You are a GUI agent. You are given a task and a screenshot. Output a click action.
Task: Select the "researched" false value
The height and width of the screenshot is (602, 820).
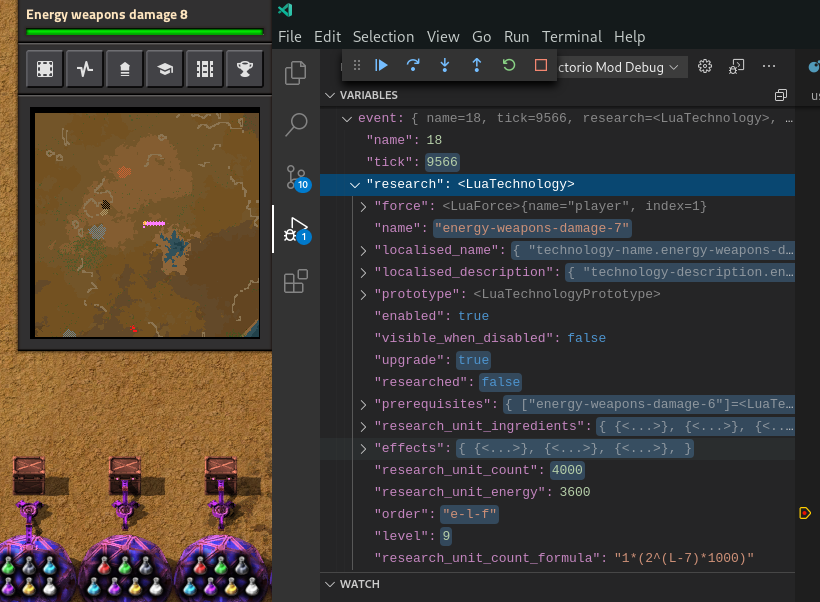tap(500, 382)
